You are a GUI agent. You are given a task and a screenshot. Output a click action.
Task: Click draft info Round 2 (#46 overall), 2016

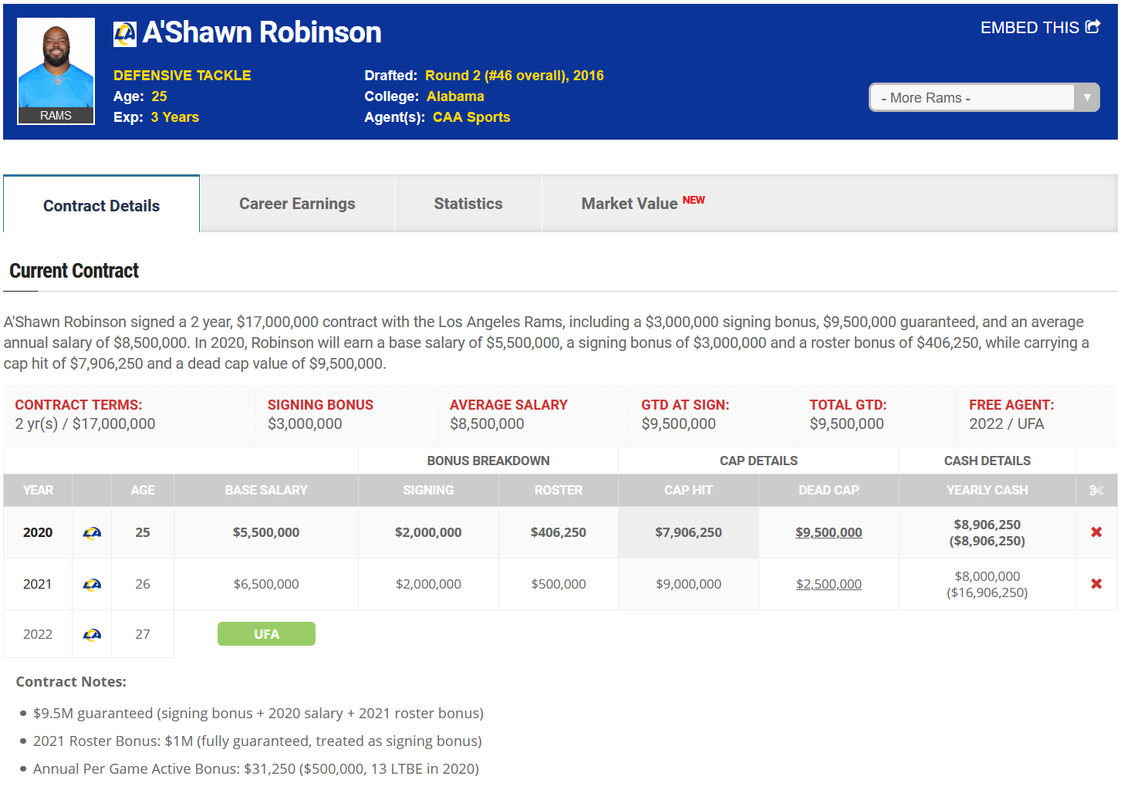(x=514, y=75)
